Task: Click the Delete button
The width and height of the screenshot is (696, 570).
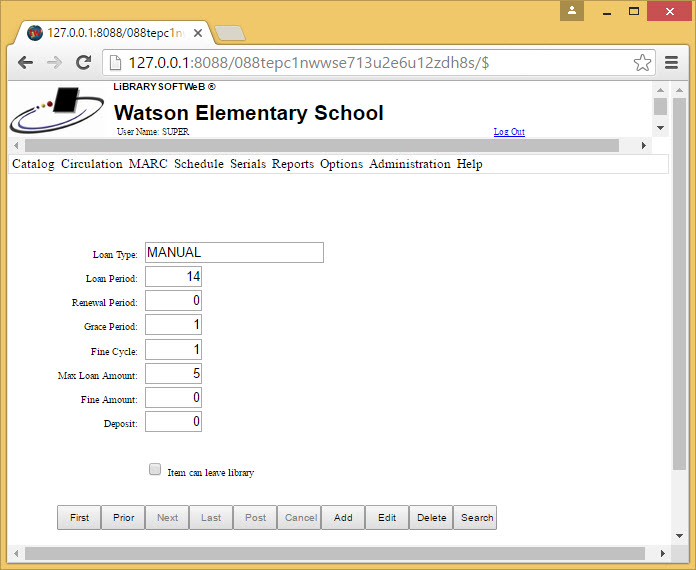Action: [x=431, y=518]
